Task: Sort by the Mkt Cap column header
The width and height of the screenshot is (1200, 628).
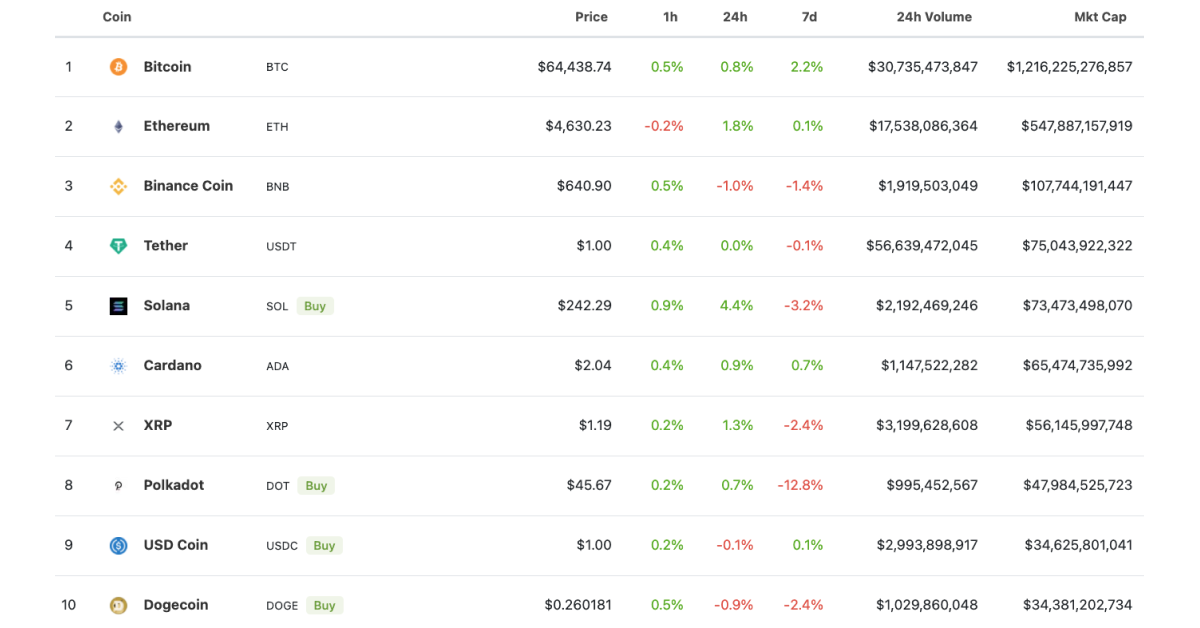Action: (1100, 17)
